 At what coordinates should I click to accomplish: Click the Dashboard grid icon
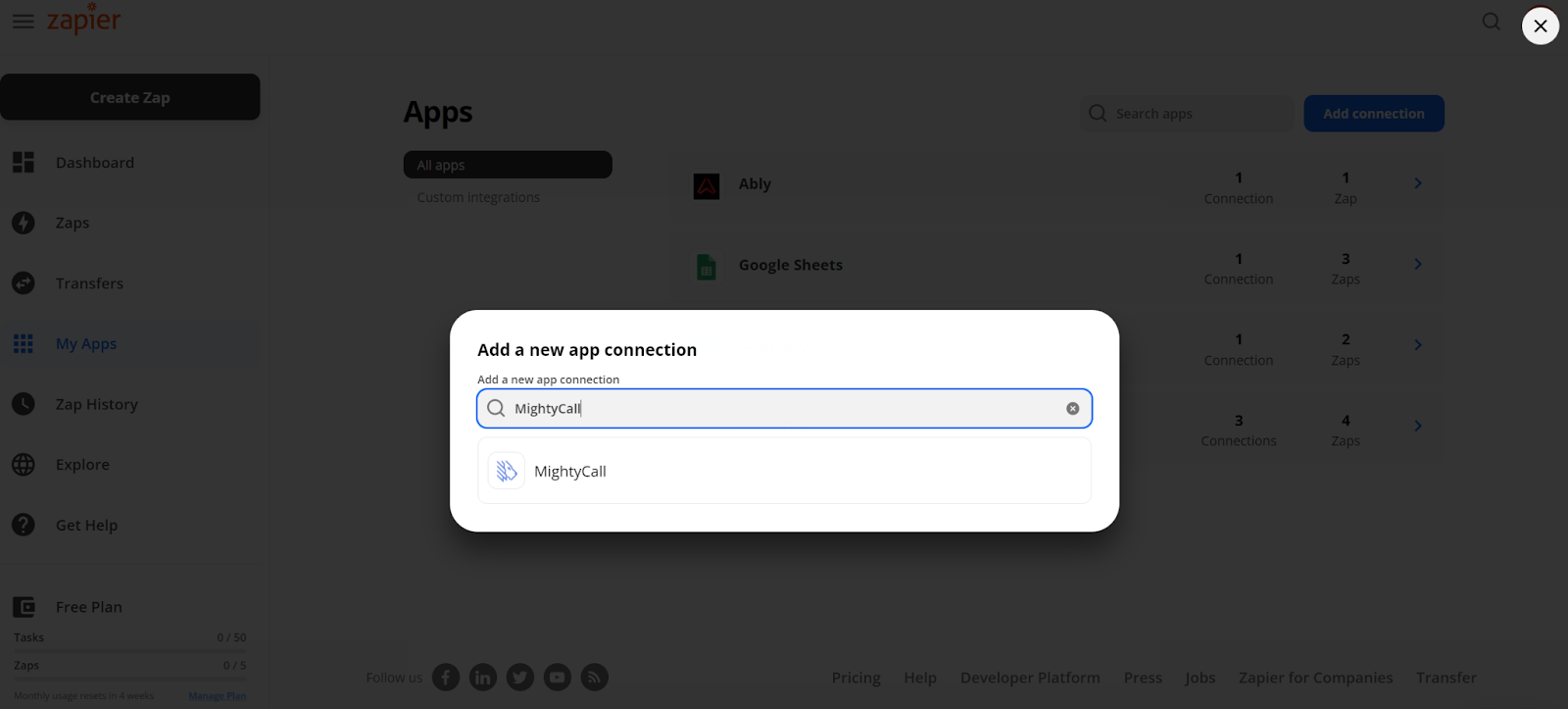(24, 163)
